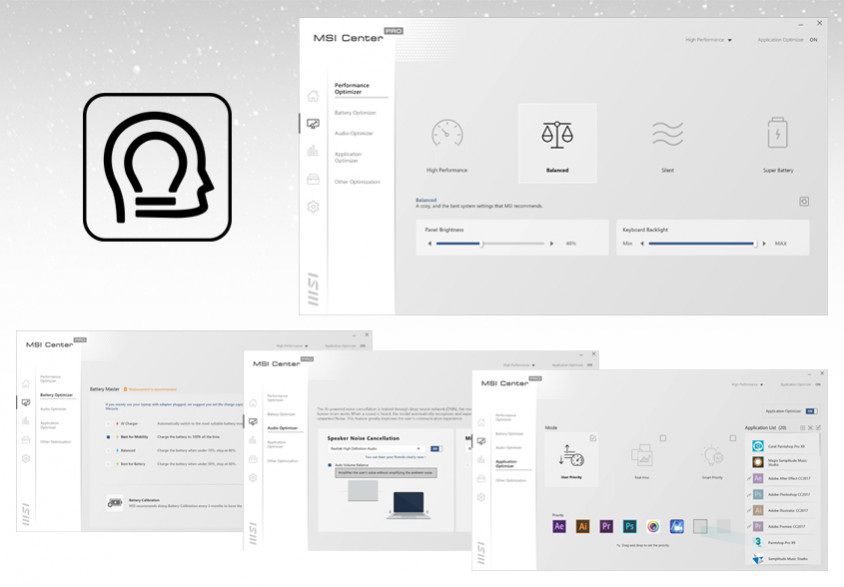Click the Corel PaintShop Pro icon in Application List

[x=758, y=446]
